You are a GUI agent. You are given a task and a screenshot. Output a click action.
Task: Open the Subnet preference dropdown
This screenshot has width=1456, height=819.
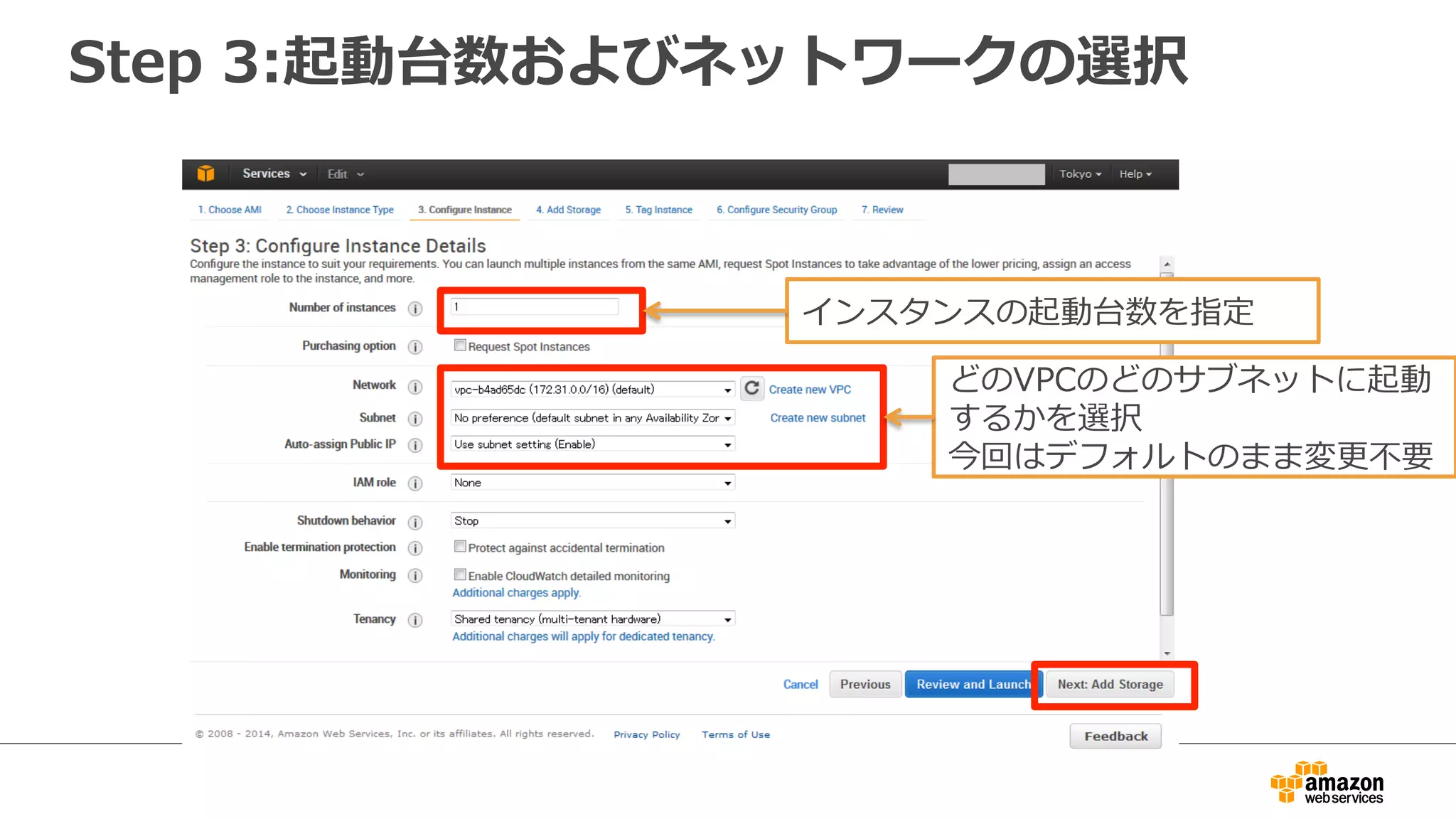click(593, 418)
